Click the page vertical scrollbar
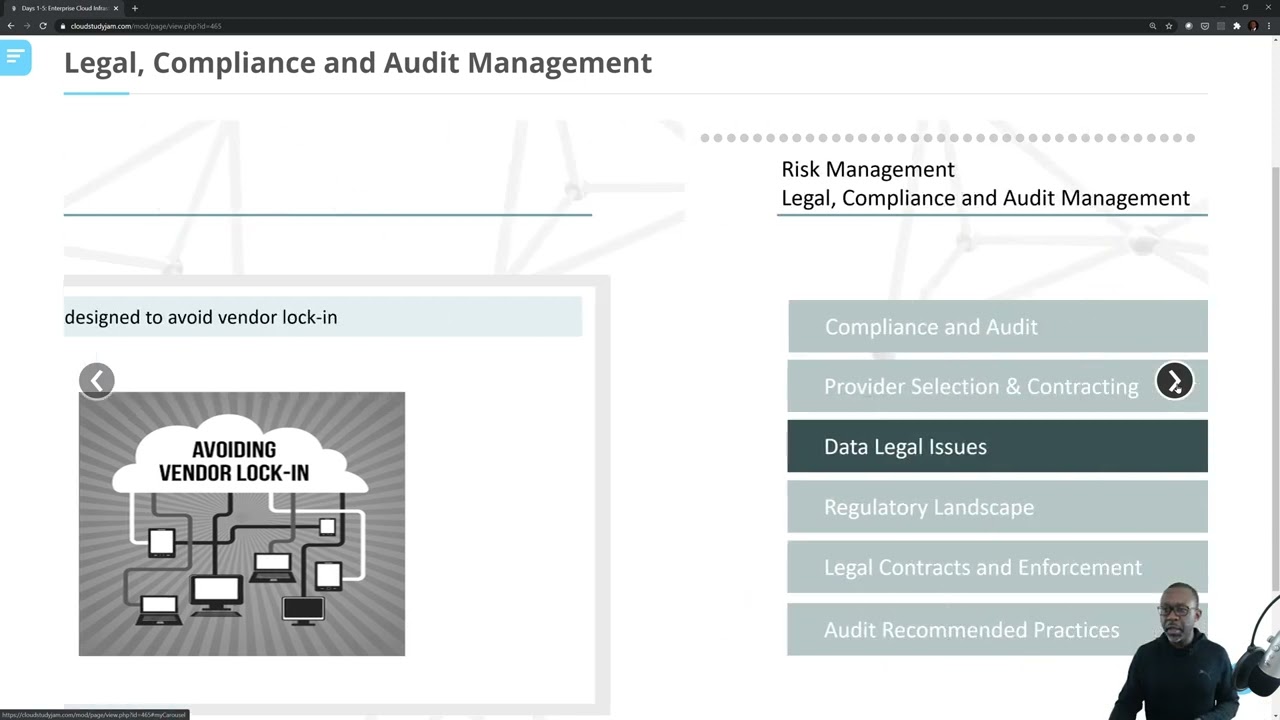 tap(1274, 377)
